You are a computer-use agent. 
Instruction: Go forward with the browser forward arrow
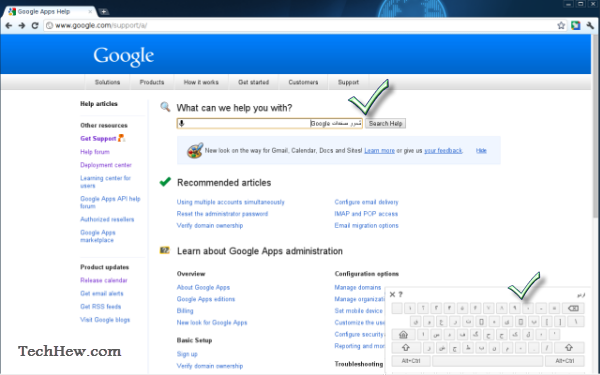[22, 26]
